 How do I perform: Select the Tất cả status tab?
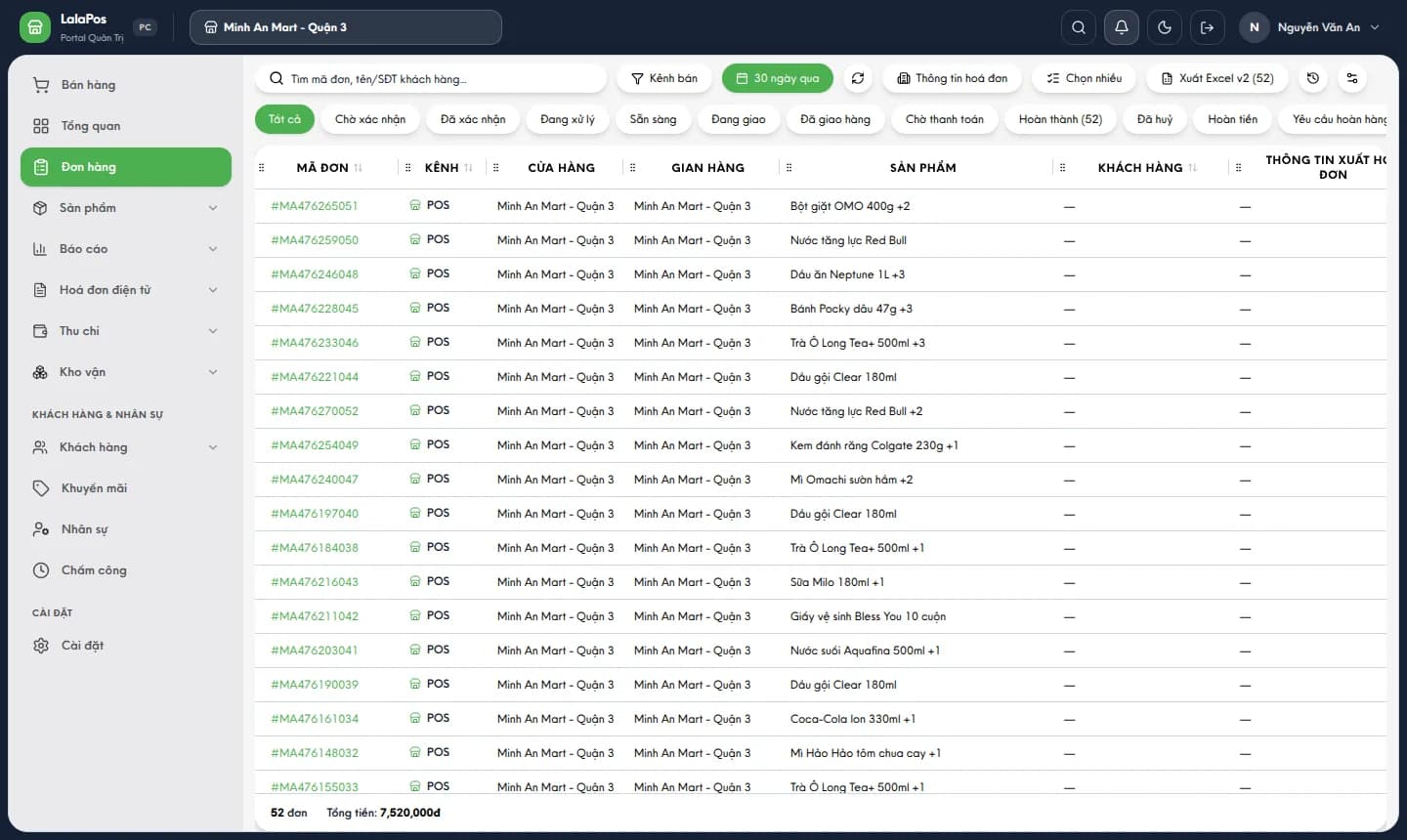click(285, 119)
